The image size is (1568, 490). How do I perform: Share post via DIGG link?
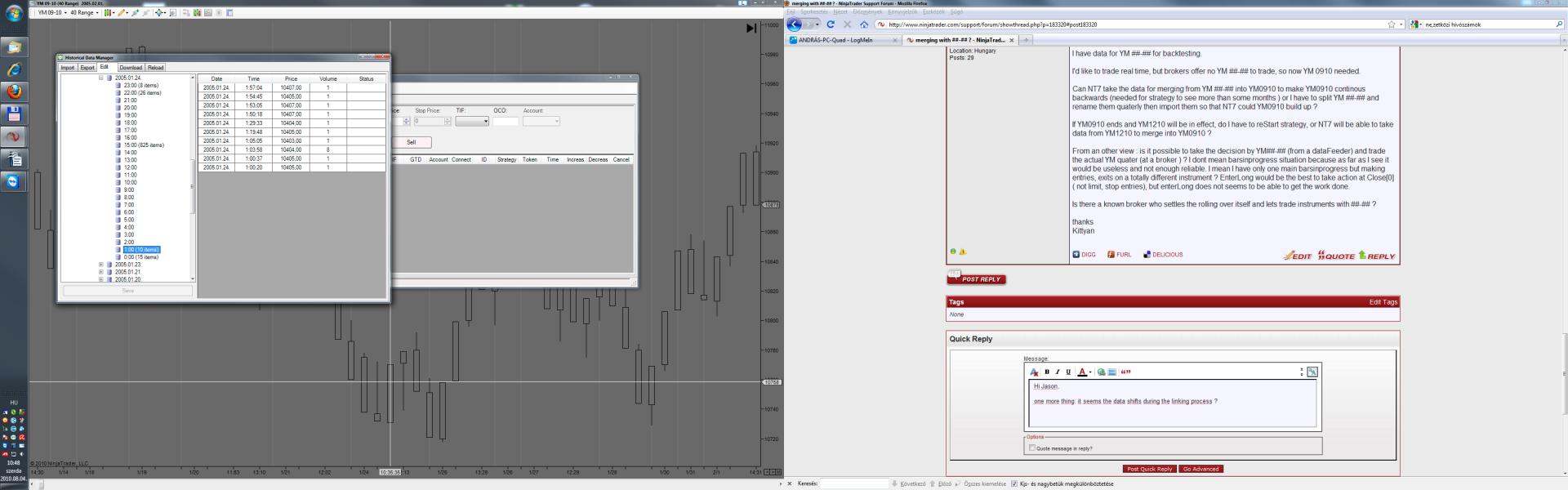(1085, 255)
